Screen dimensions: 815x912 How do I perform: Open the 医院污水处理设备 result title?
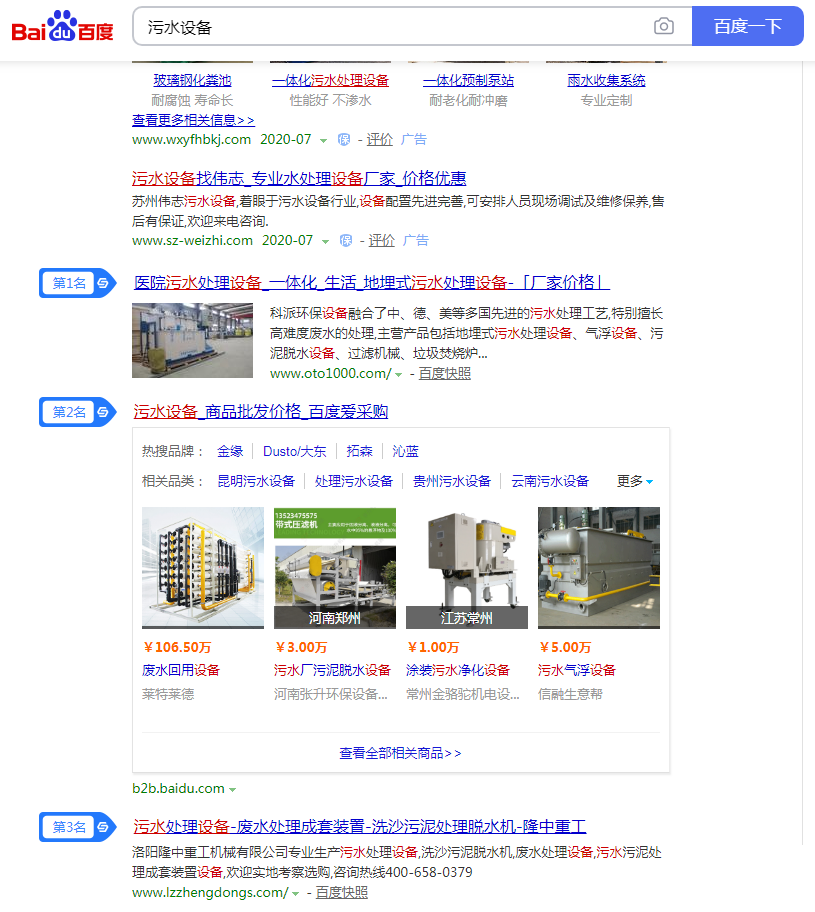372,283
